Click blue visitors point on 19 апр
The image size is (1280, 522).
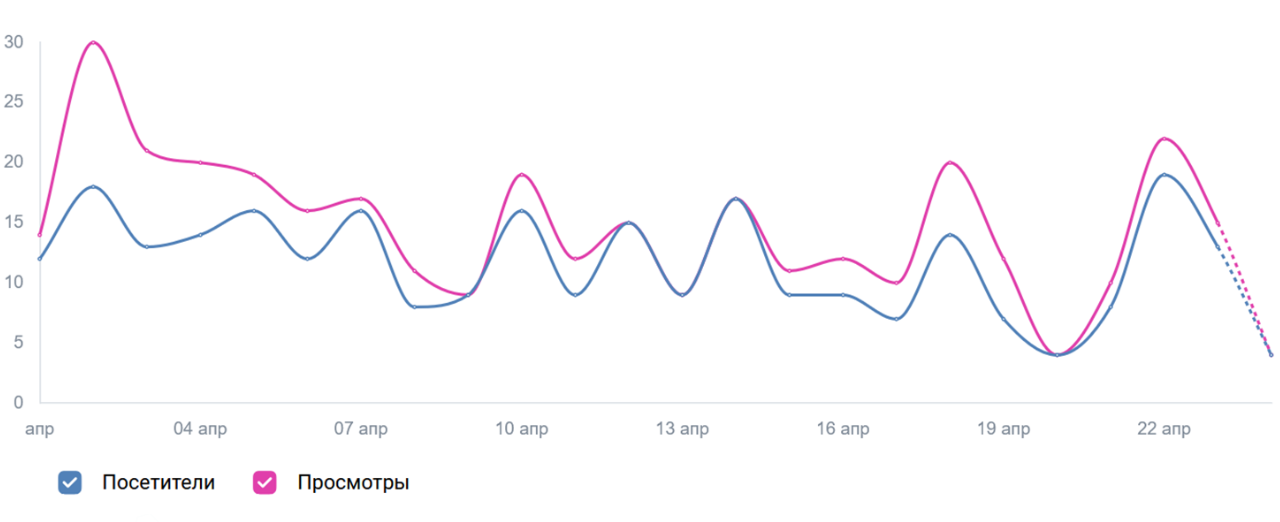pos(1004,319)
